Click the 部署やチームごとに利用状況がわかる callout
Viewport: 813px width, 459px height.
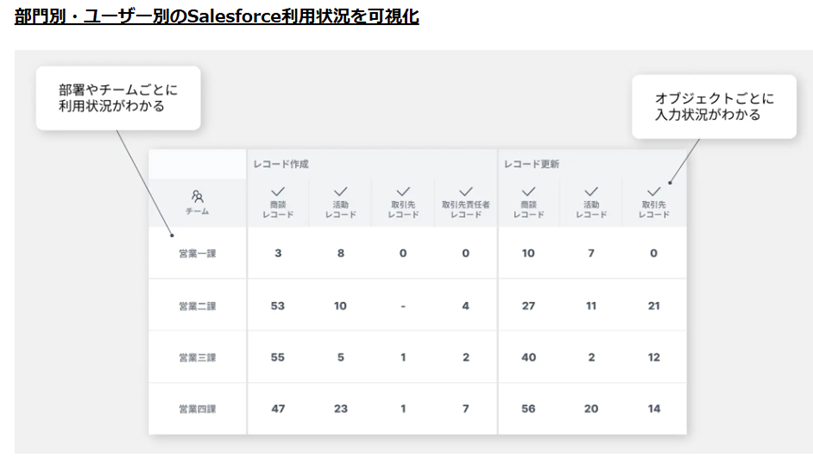(118, 98)
